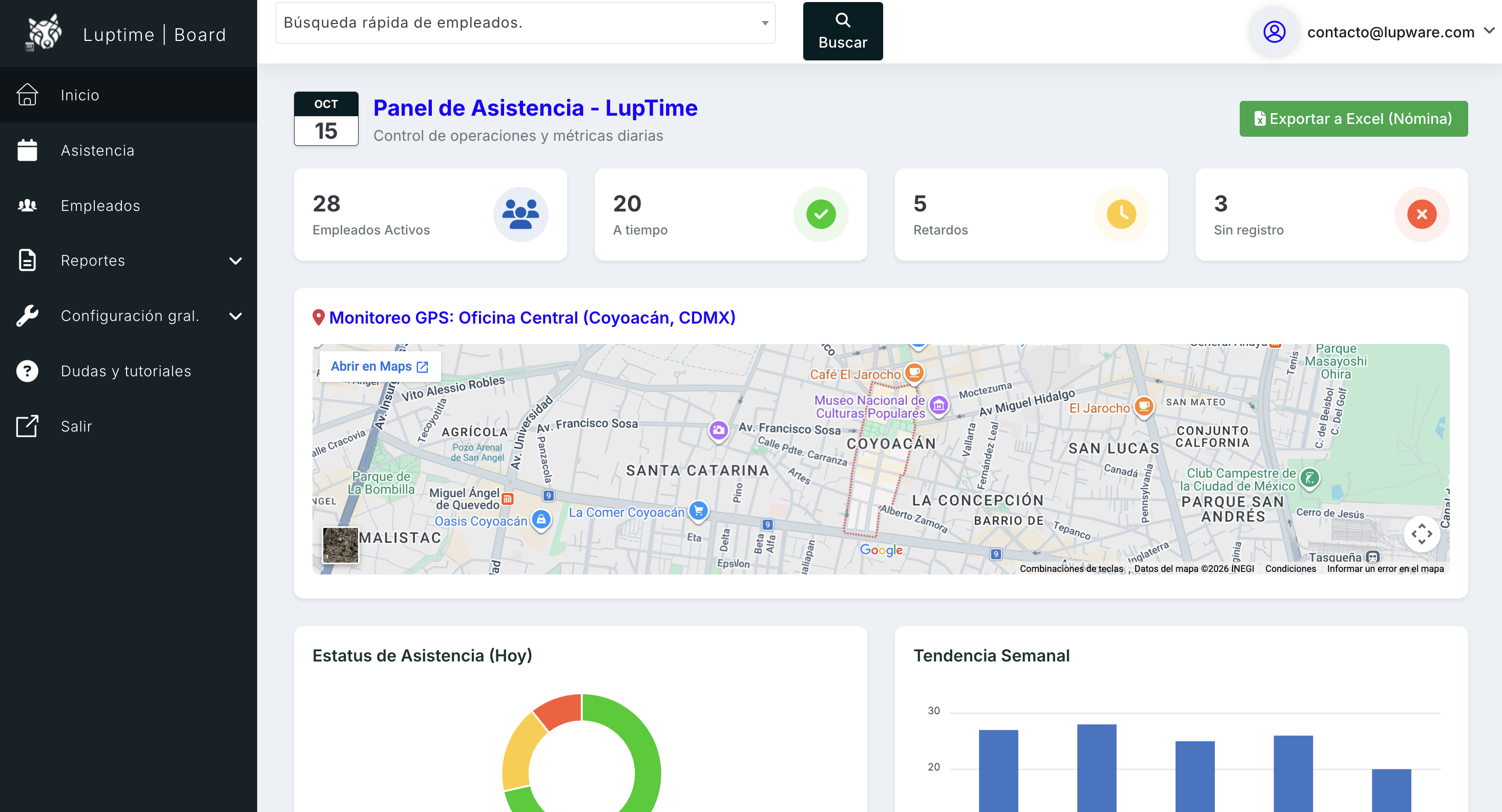Toggle the map camera controls button
1502x812 pixels.
click(x=1422, y=533)
